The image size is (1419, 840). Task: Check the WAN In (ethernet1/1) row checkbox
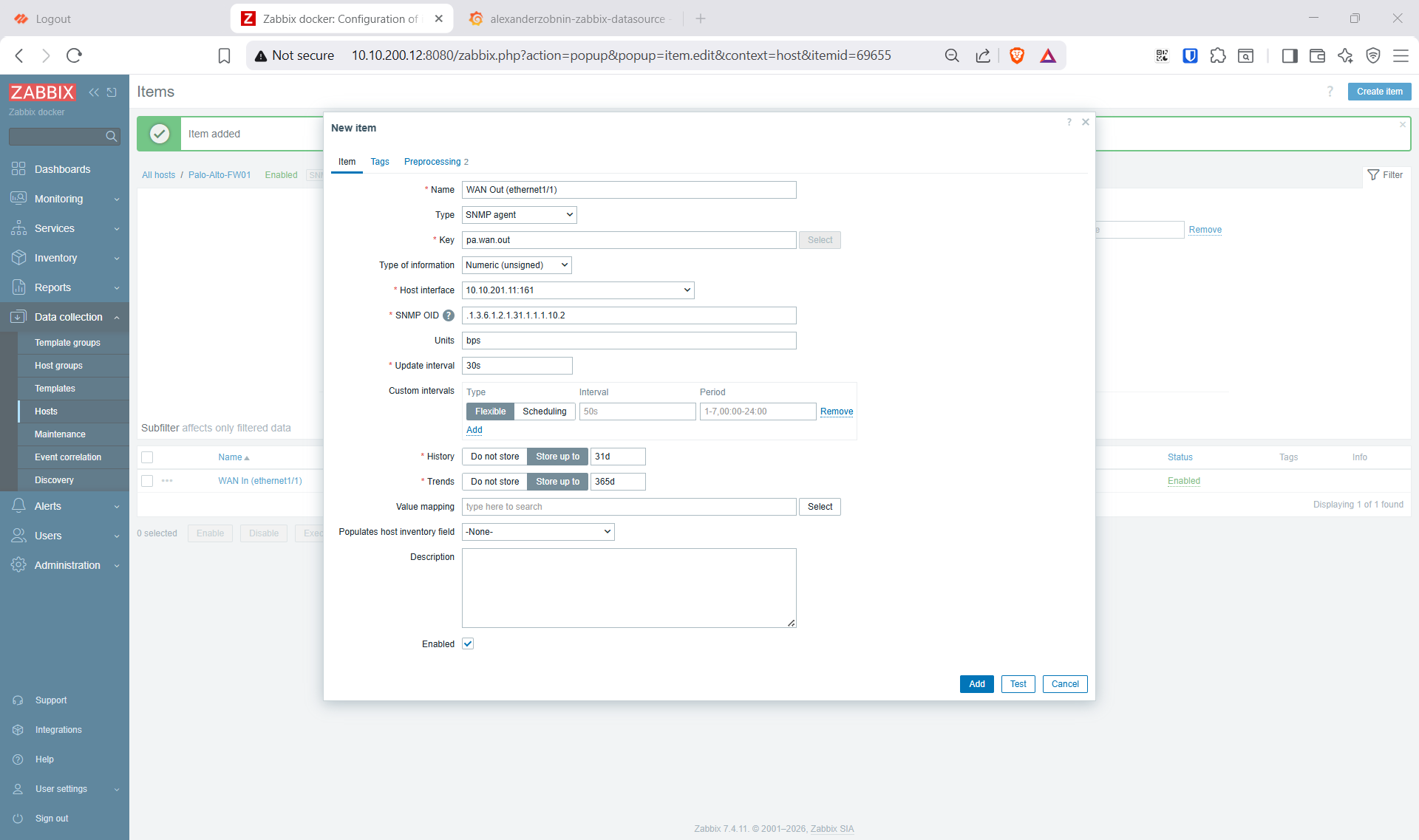147,481
